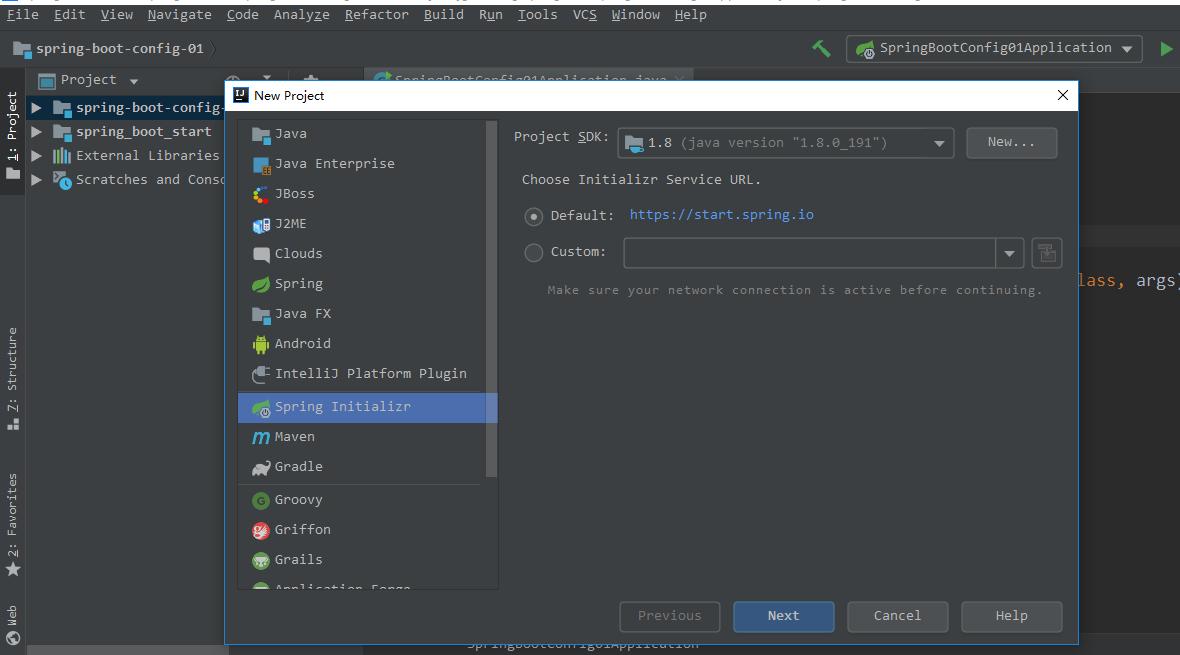Click External Libraries bars icon
The width and height of the screenshot is (1180, 655).
[62, 156]
